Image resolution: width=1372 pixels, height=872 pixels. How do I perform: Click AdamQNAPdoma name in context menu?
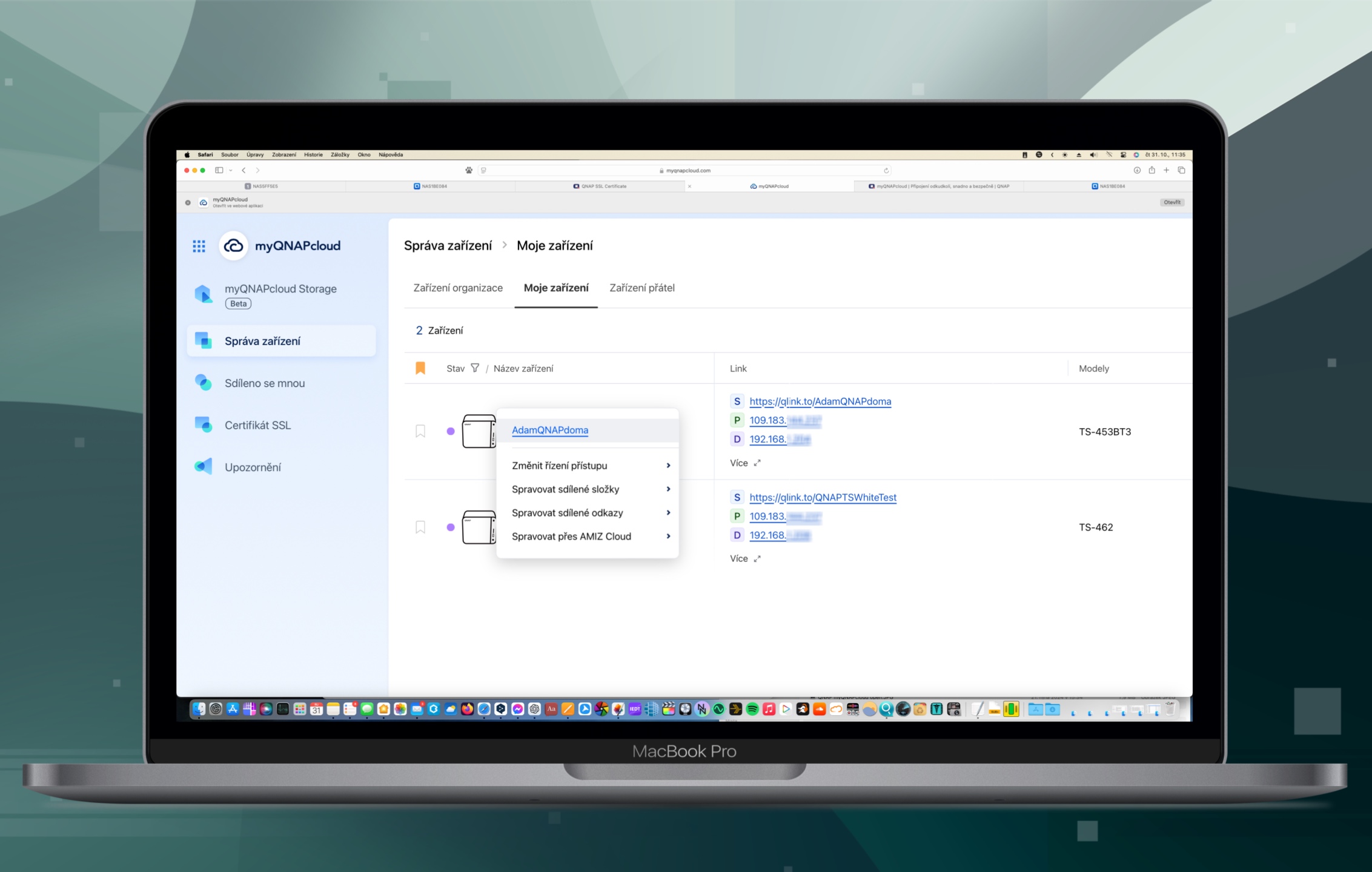click(550, 430)
